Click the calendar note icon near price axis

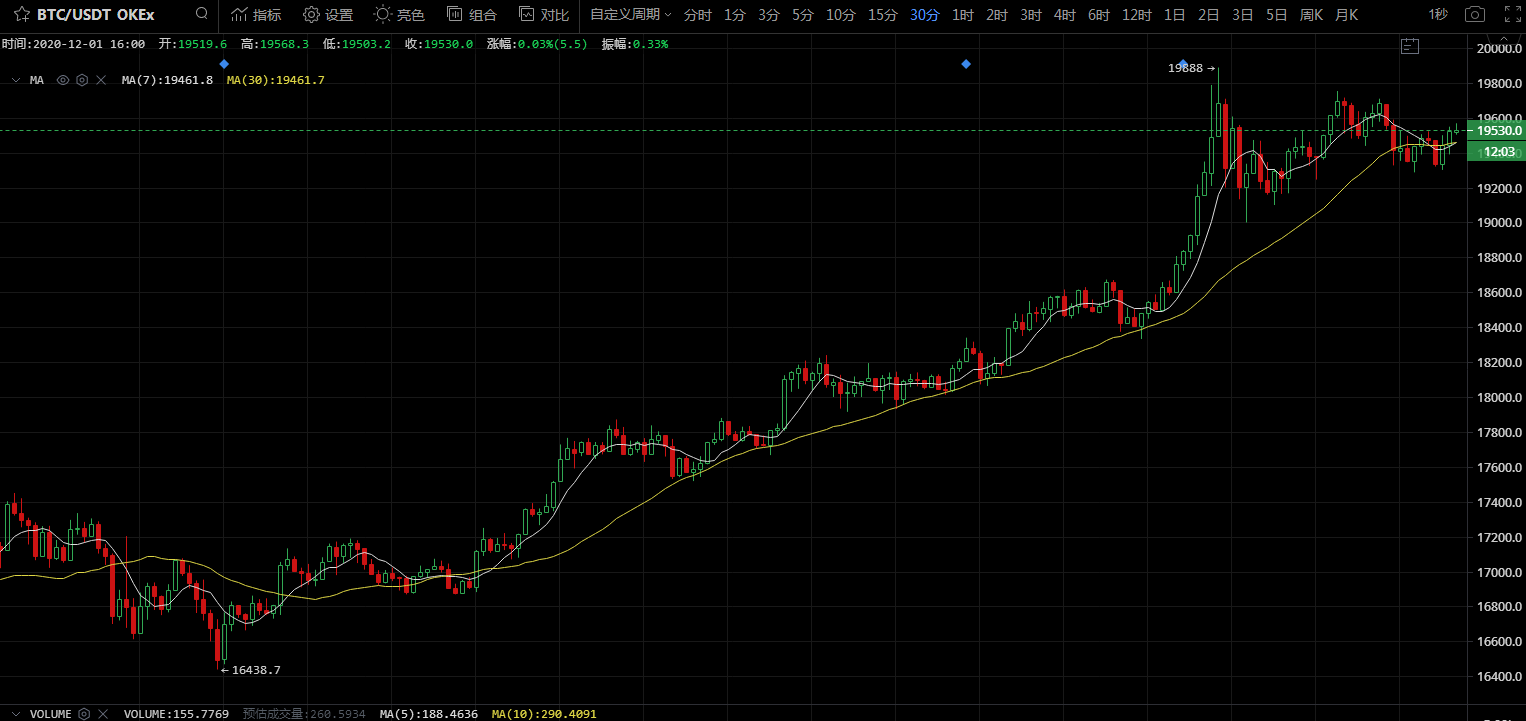[1410, 46]
